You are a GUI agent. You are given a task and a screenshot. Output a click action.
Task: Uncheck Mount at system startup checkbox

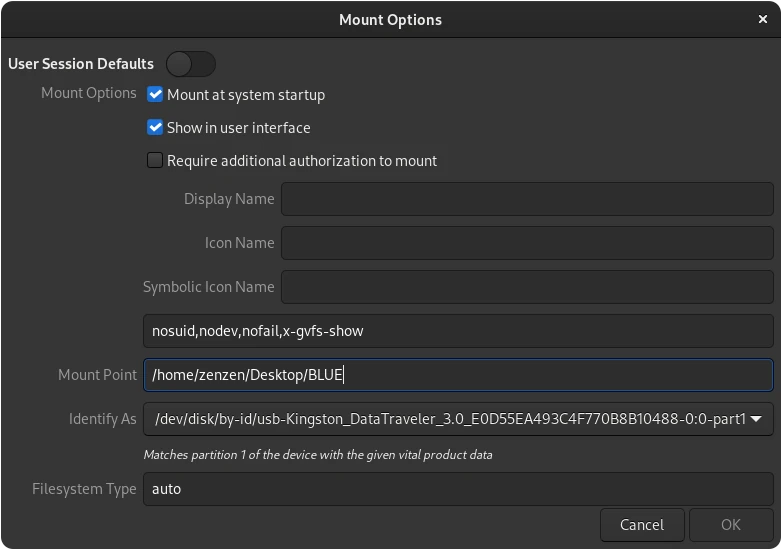click(155, 94)
